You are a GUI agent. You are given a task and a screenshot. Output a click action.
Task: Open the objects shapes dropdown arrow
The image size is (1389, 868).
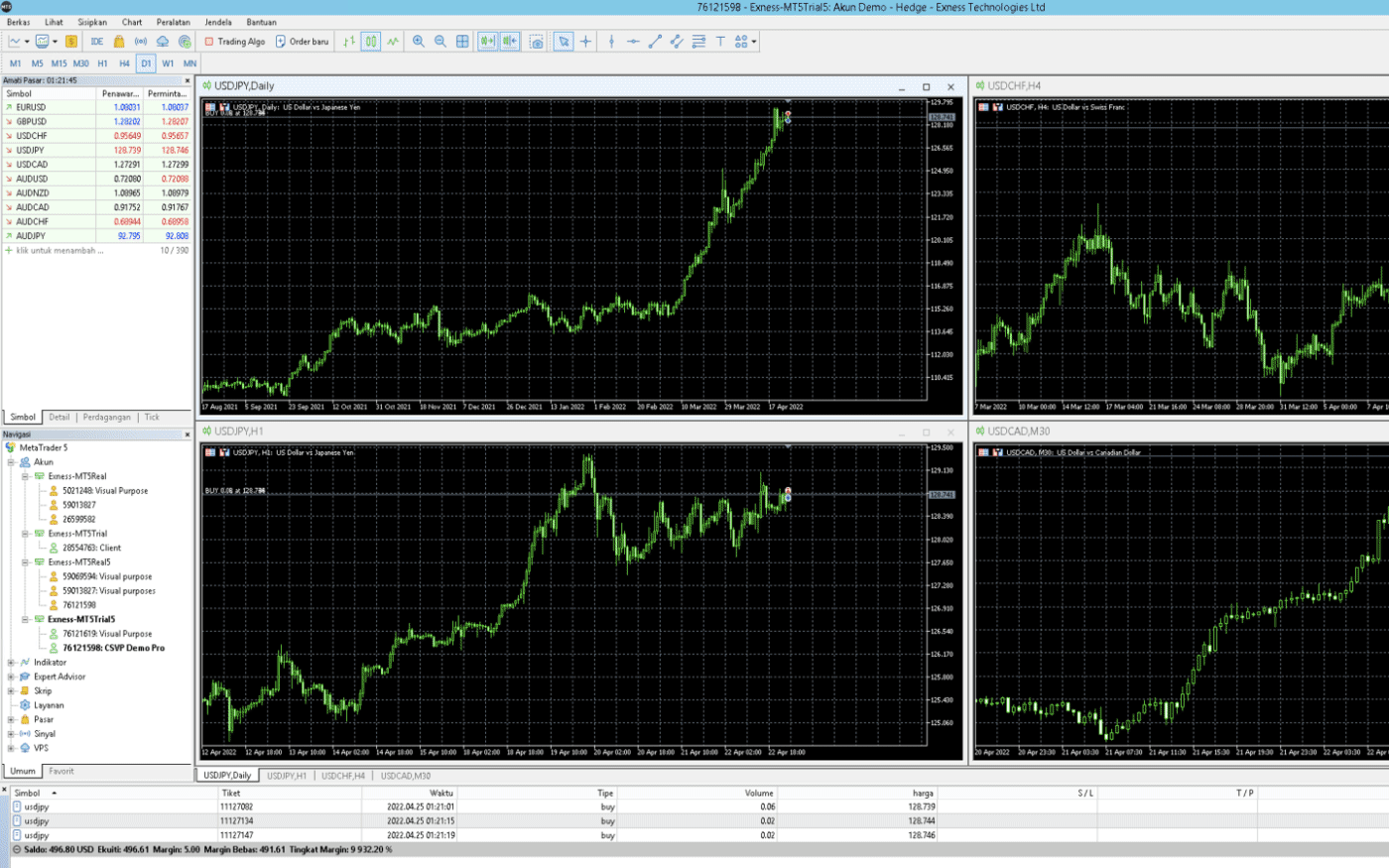[754, 42]
